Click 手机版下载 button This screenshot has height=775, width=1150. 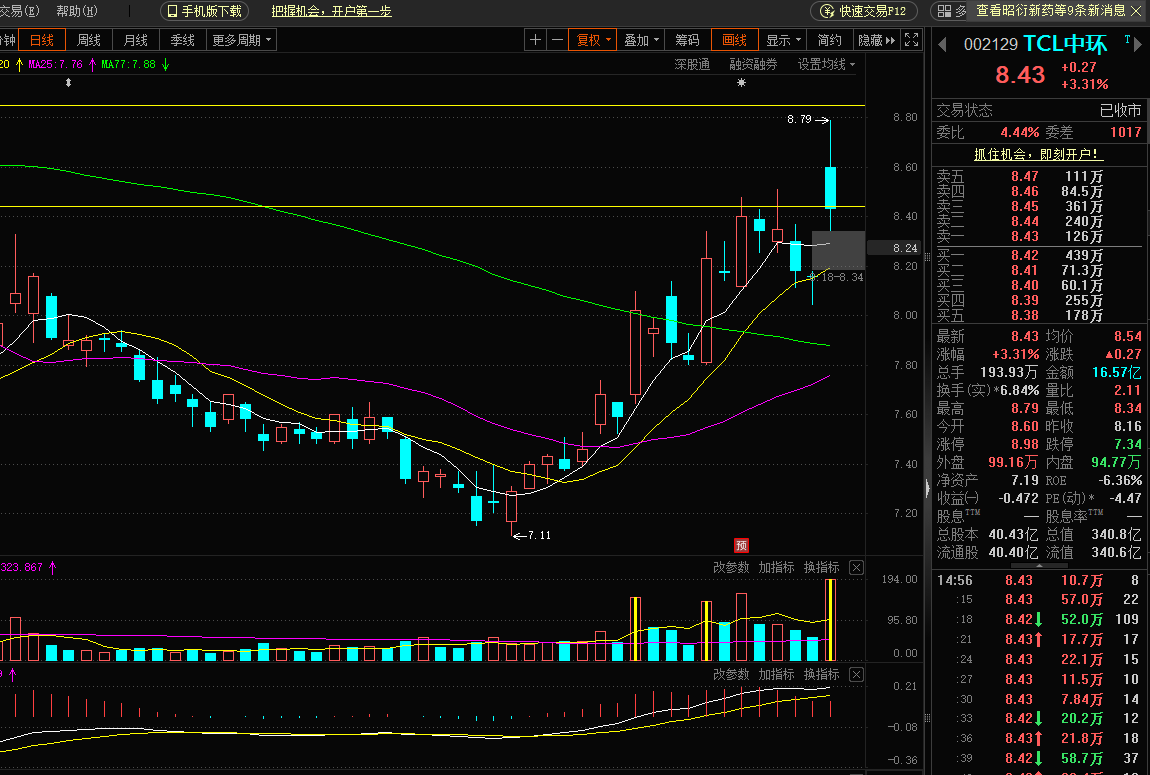point(205,11)
